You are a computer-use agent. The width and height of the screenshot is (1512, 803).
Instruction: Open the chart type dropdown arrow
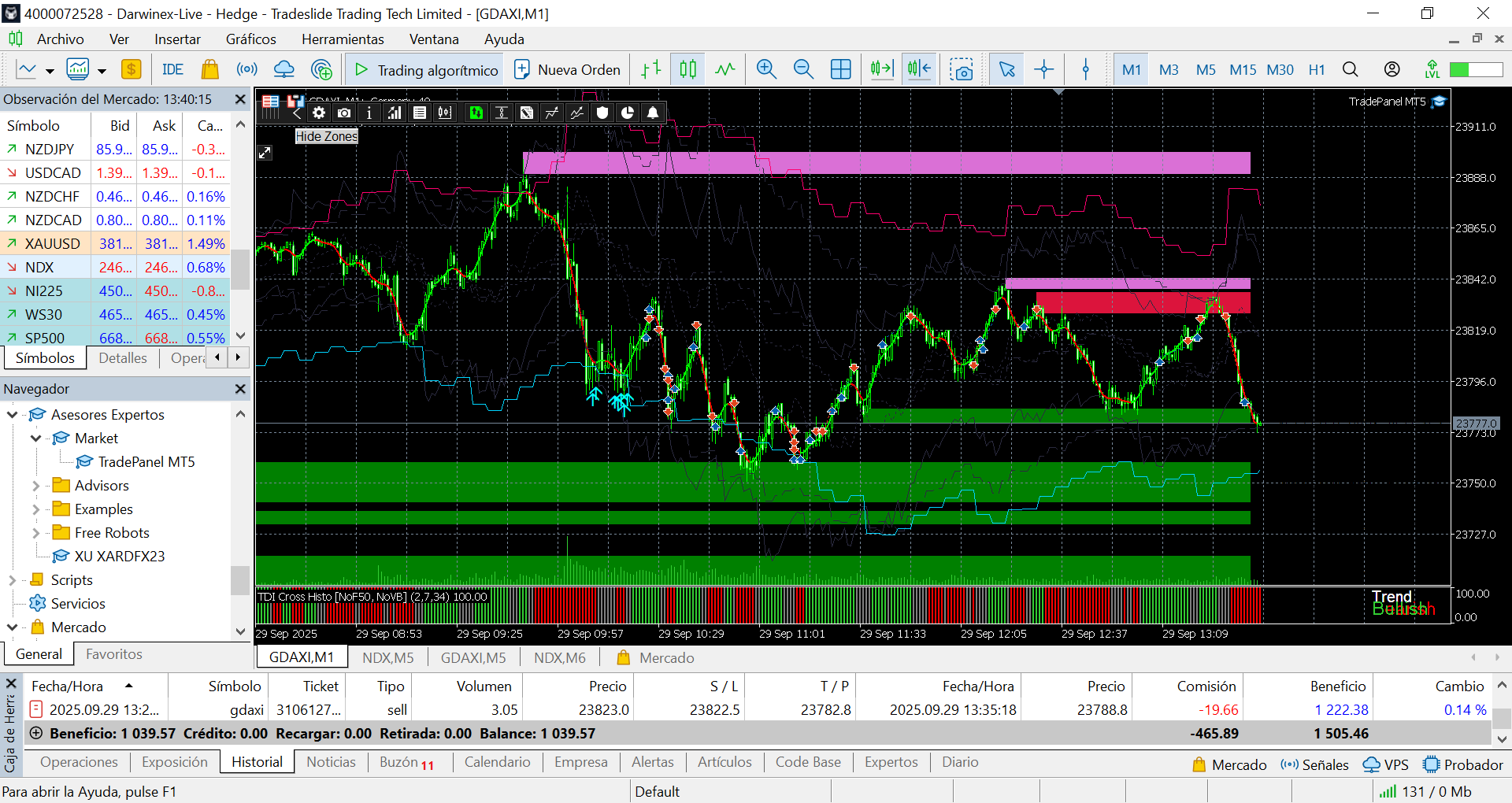point(50,71)
